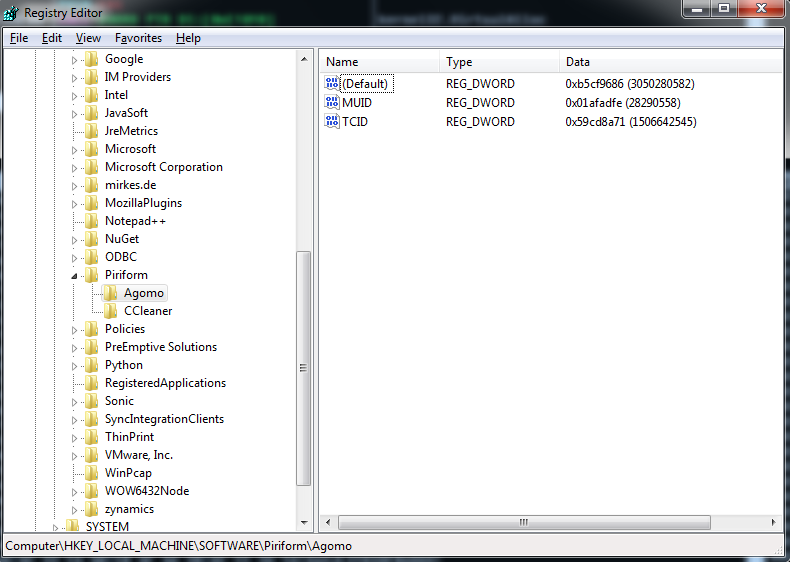
Task: Click values pane scroll left arrow
Action: [x=328, y=522]
